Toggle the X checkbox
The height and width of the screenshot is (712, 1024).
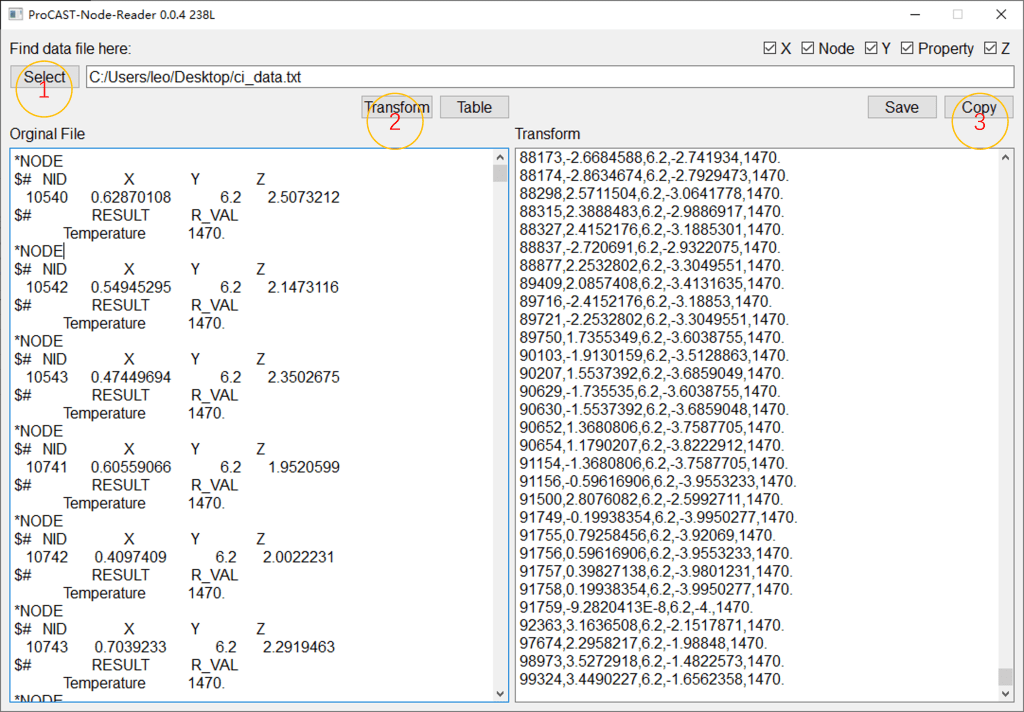tap(769, 48)
